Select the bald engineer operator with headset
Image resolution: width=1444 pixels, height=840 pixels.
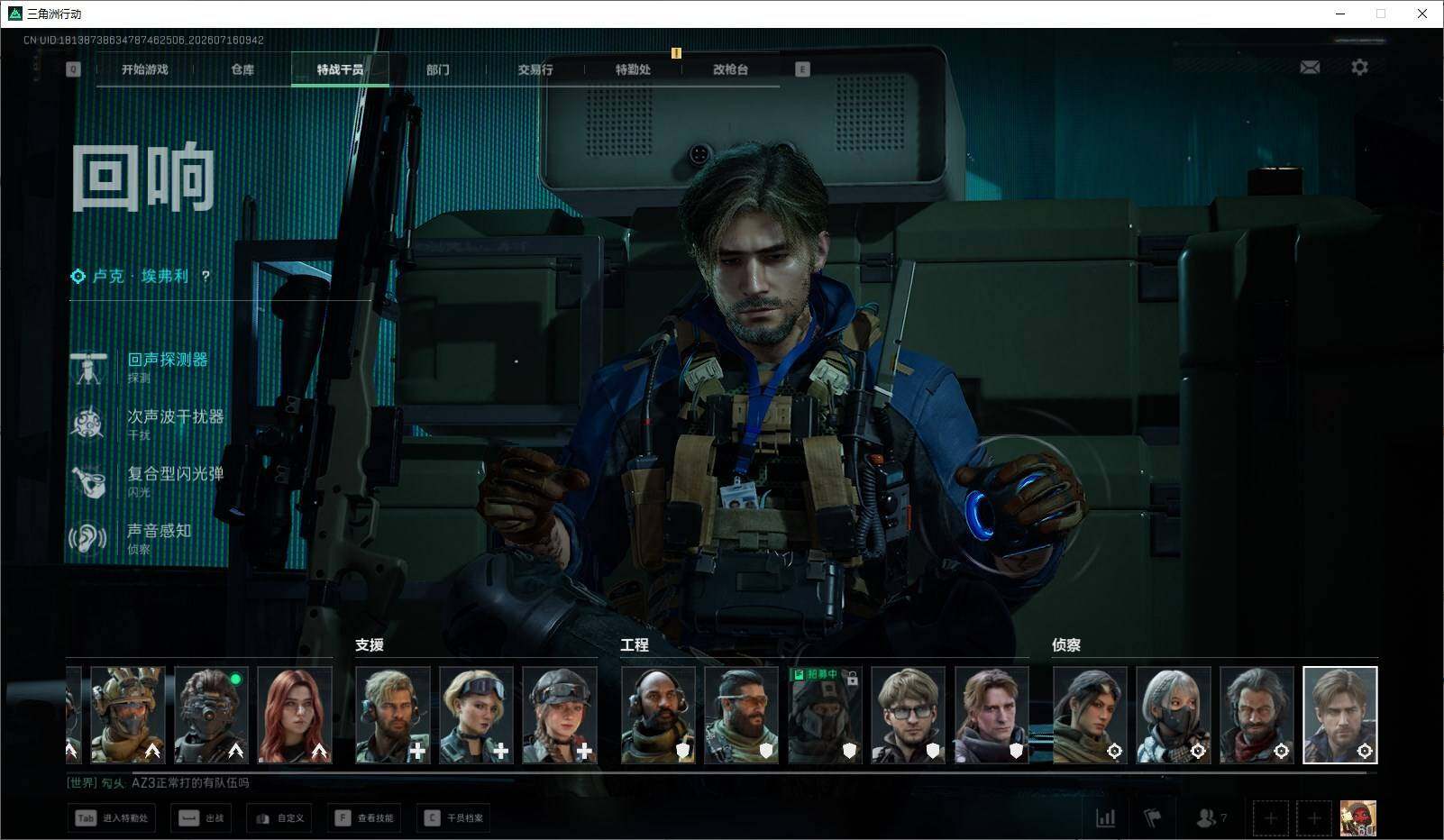coord(658,715)
